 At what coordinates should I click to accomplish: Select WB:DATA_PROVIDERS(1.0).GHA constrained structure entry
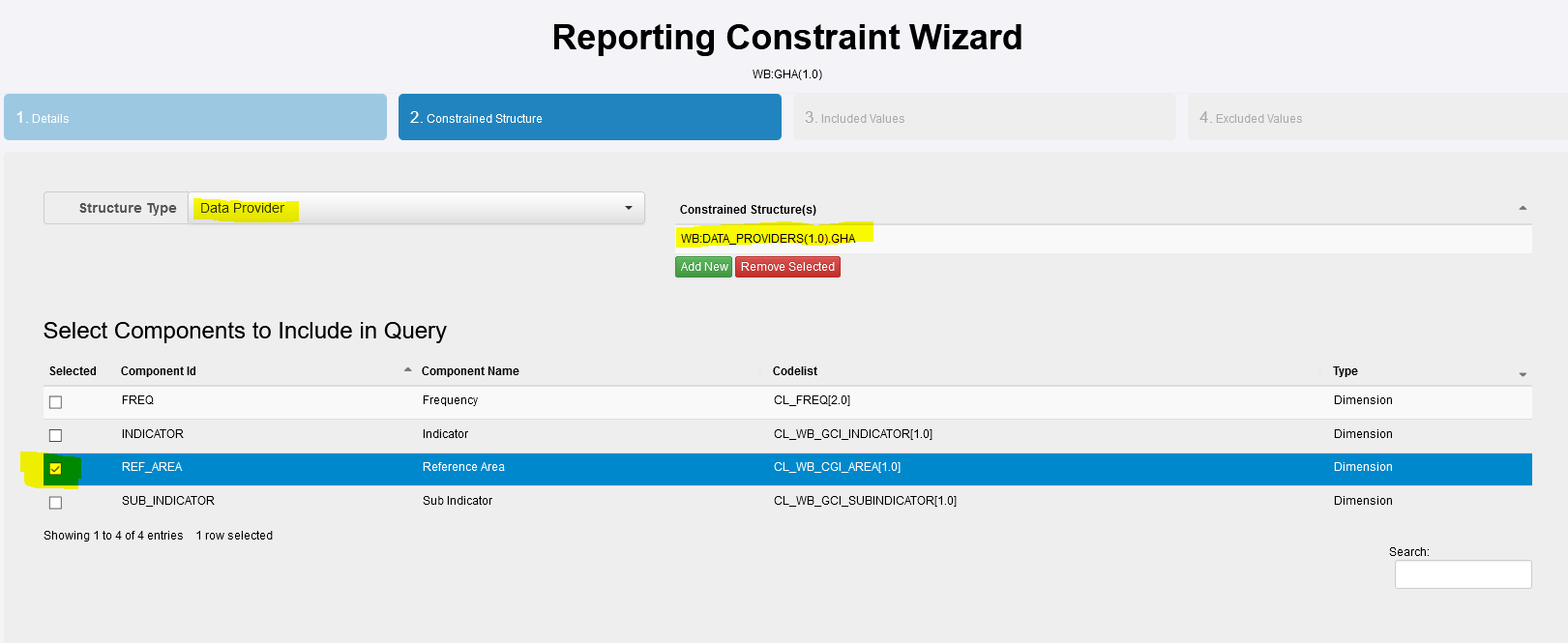tap(768, 239)
